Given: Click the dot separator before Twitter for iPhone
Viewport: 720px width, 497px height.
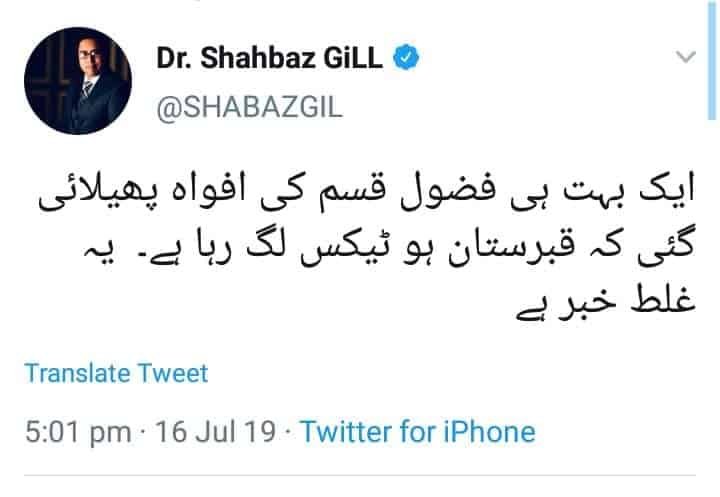Looking at the screenshot, I should (x=288, y=432).
